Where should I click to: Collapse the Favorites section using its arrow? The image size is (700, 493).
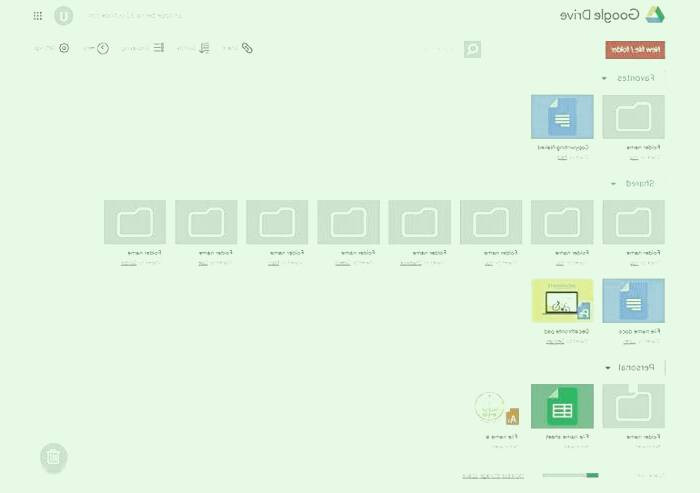click(x=604, y=78)
